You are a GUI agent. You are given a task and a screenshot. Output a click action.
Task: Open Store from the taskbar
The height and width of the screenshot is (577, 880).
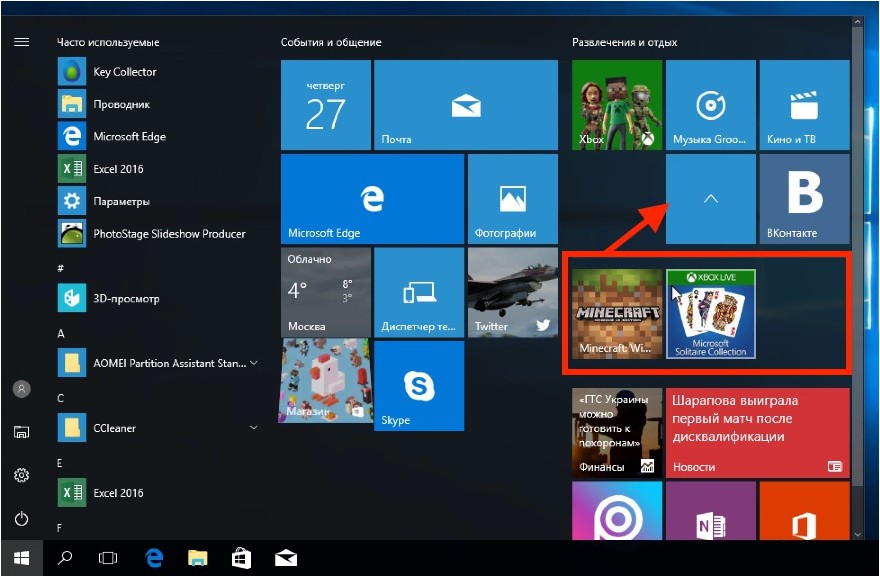241,558
